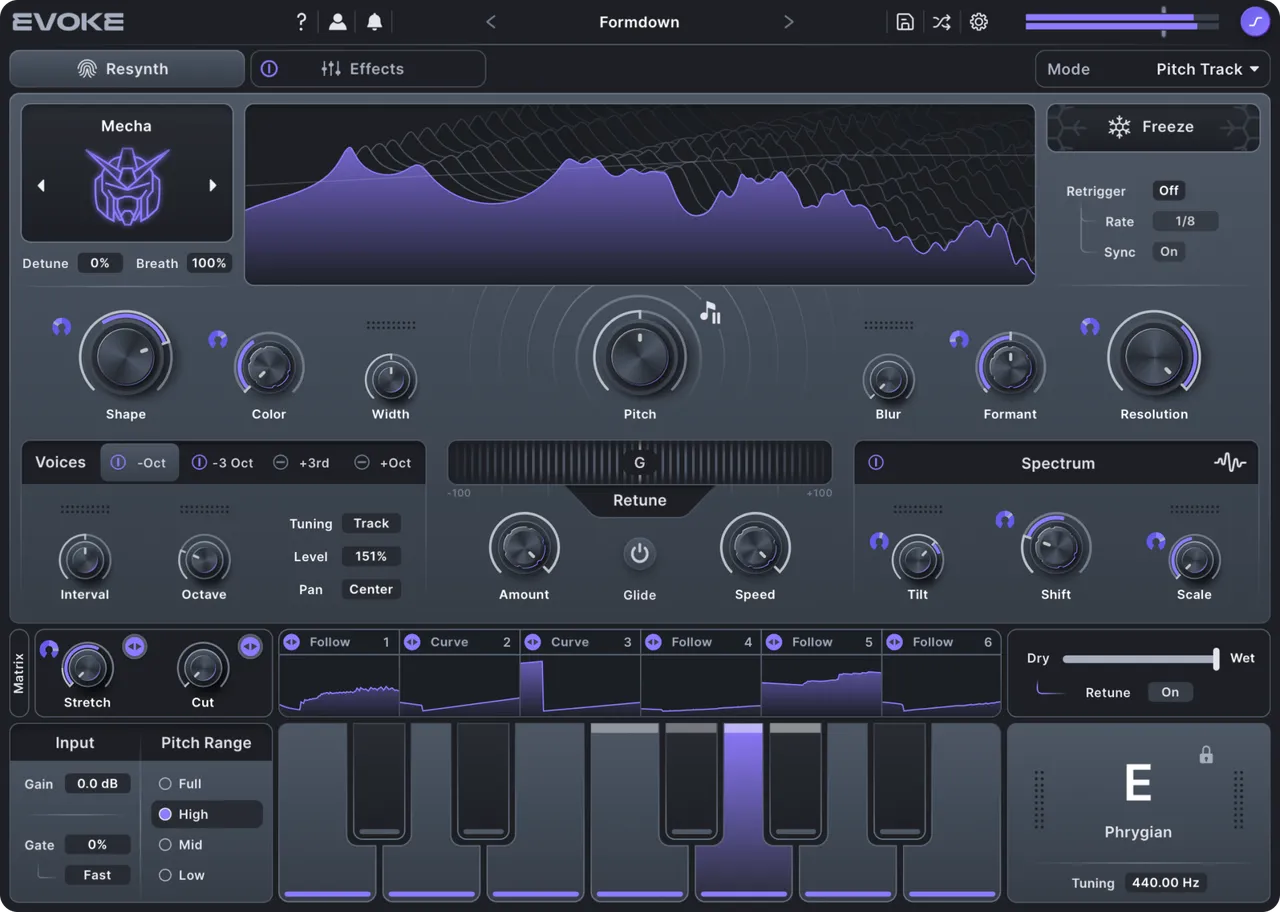Screen dimensions: 1280x912
Task: Switch to the Effects tab
Action: (x=377, y=68)
